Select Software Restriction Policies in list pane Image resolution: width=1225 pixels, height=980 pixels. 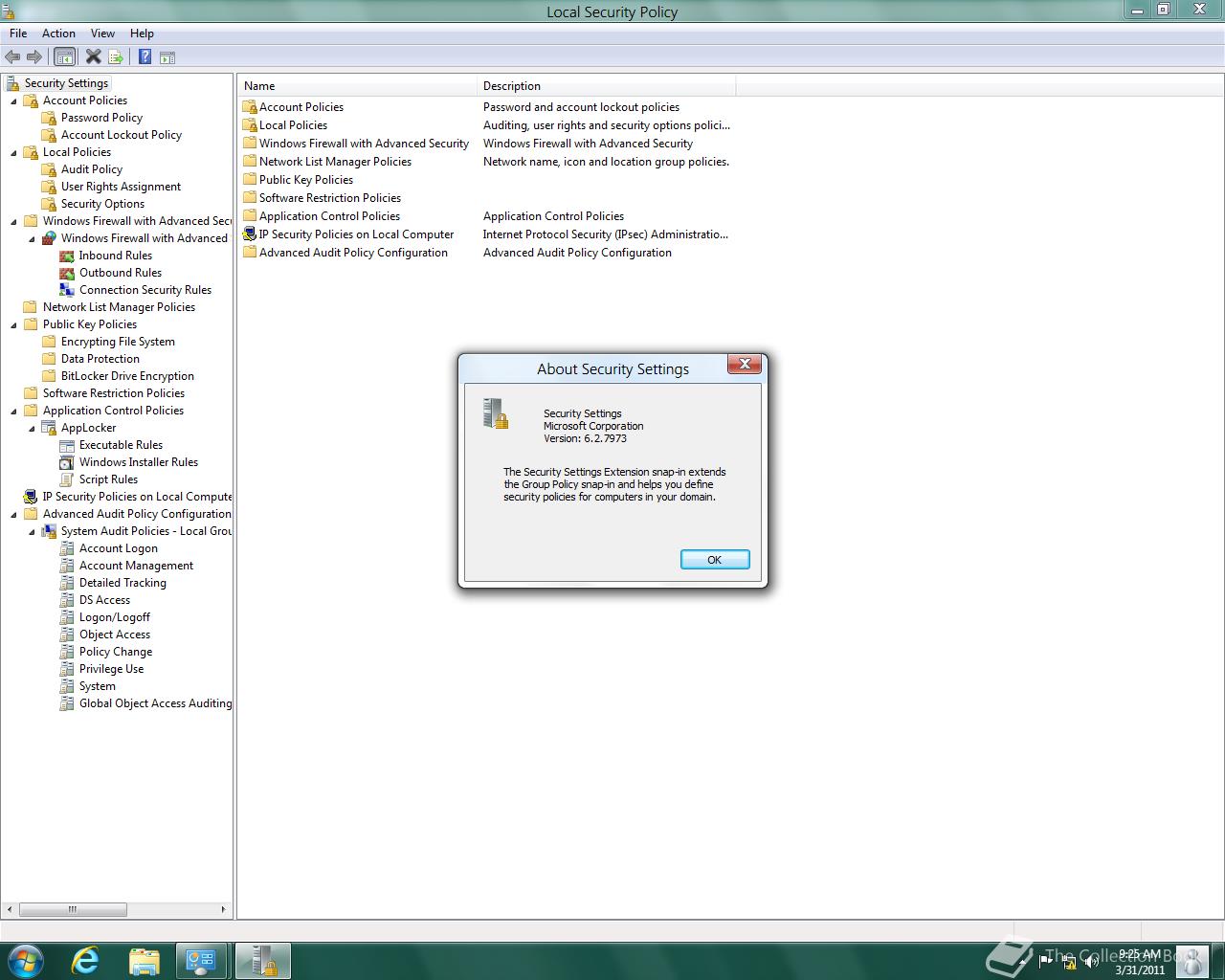tap(330, 198)
